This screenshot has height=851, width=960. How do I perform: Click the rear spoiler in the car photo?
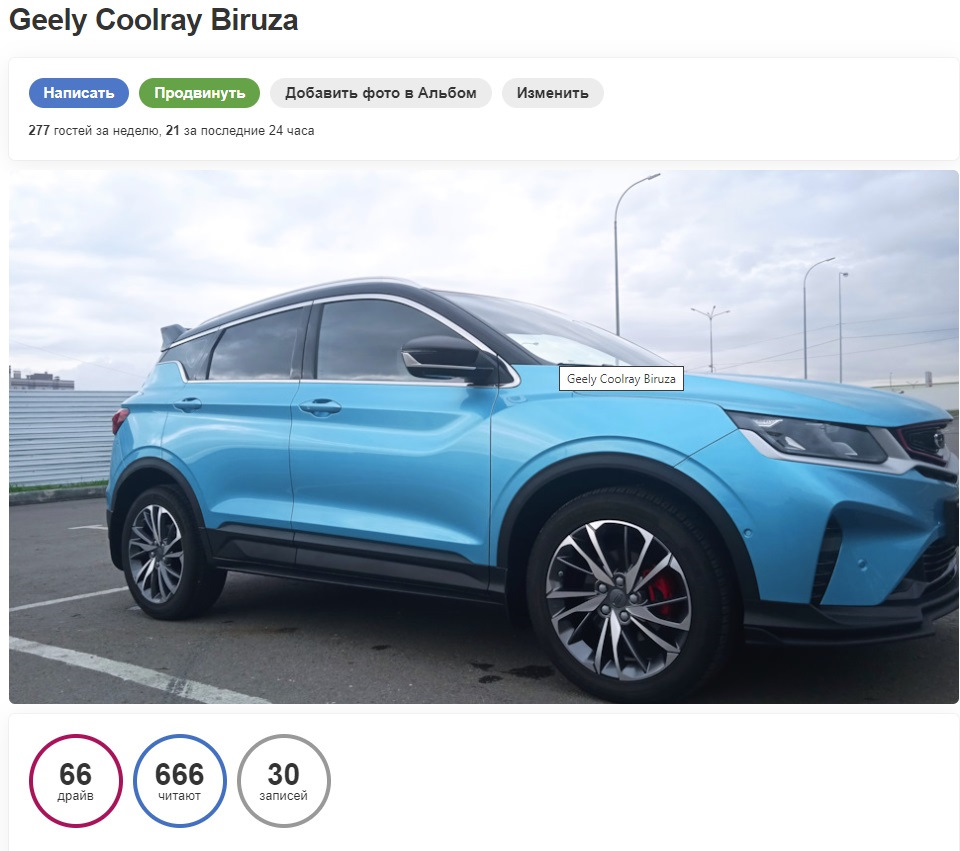click(173, 336)
